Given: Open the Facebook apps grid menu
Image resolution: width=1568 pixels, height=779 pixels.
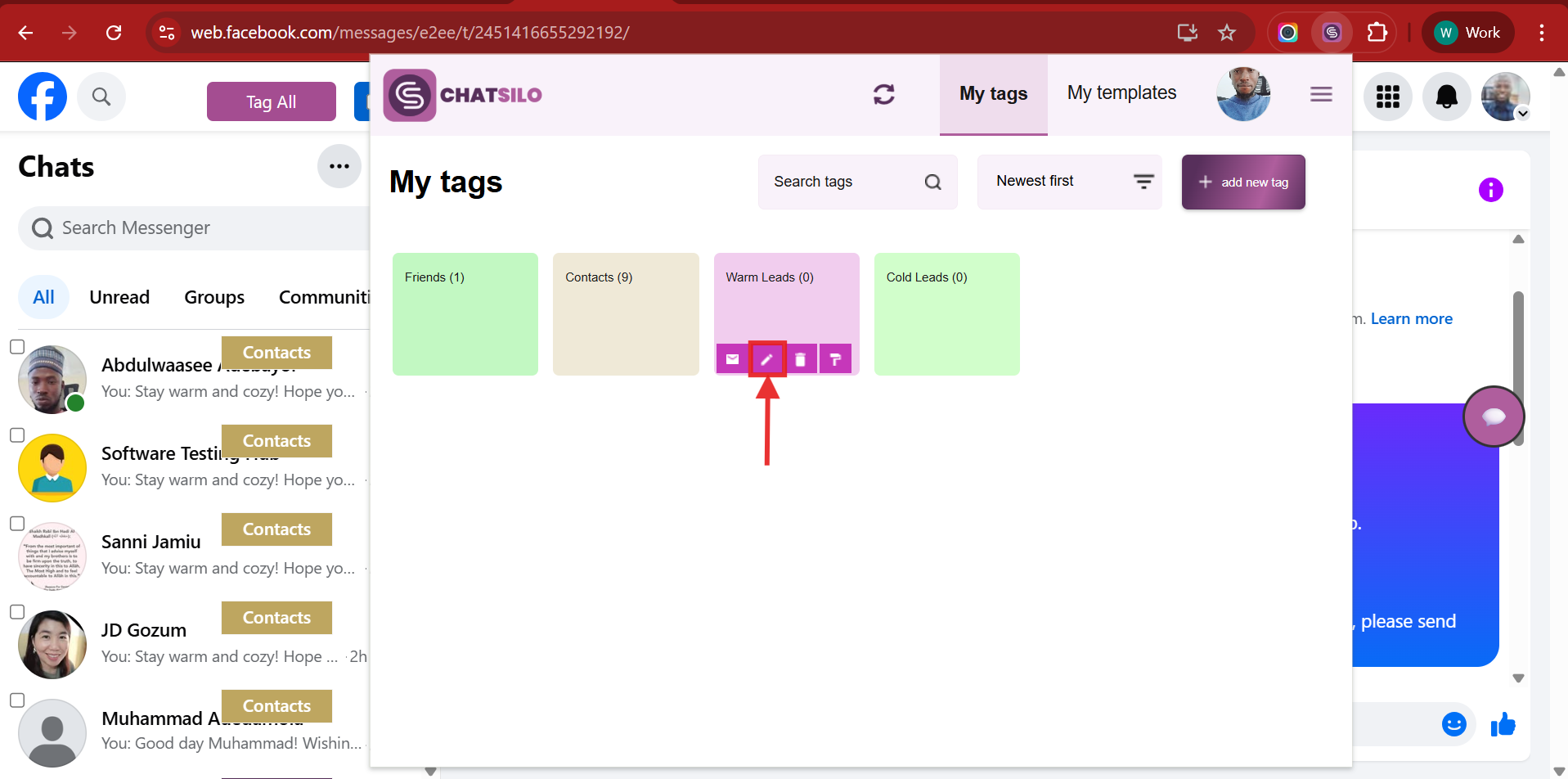Looking at the screenshot, I should 1388,97.
